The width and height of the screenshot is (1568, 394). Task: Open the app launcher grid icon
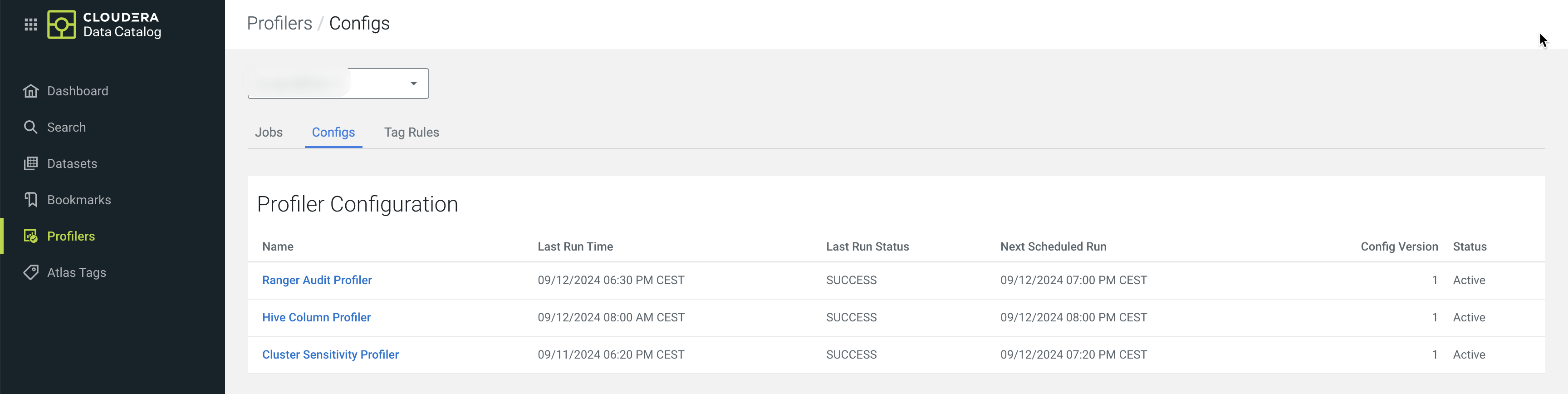(30, 25)
